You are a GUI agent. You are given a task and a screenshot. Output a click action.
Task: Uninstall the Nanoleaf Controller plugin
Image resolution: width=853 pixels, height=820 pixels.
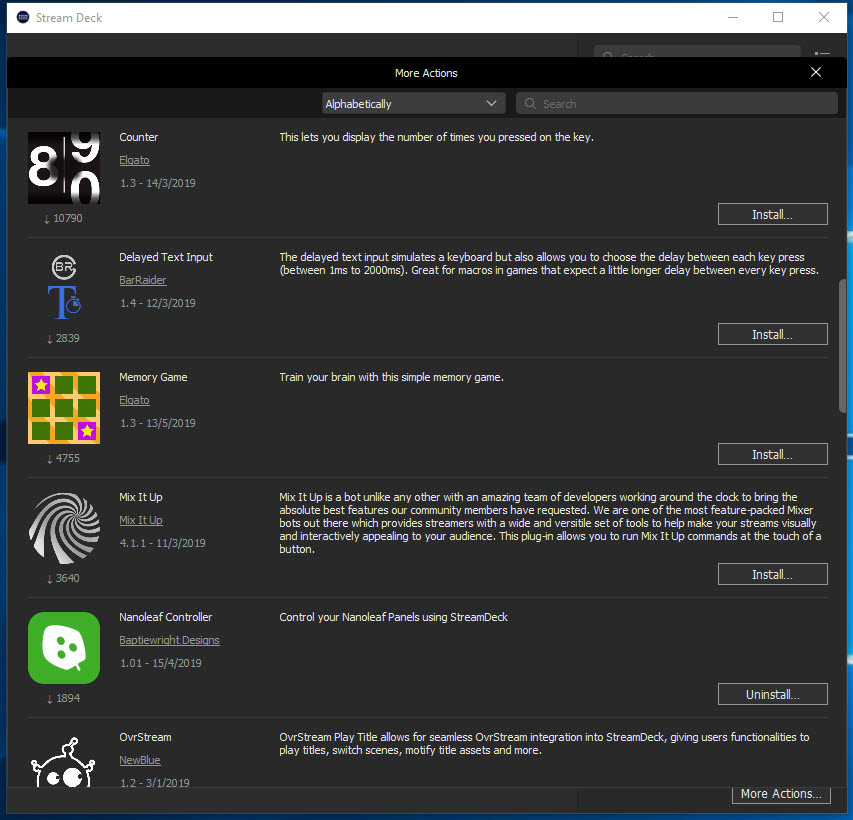772,694
